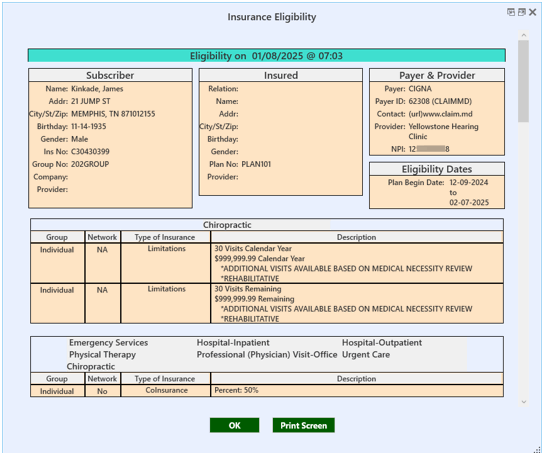
Task: Select provider 'Yellowstone Hearing Clinic'
Action: click(x=443, y=131)
